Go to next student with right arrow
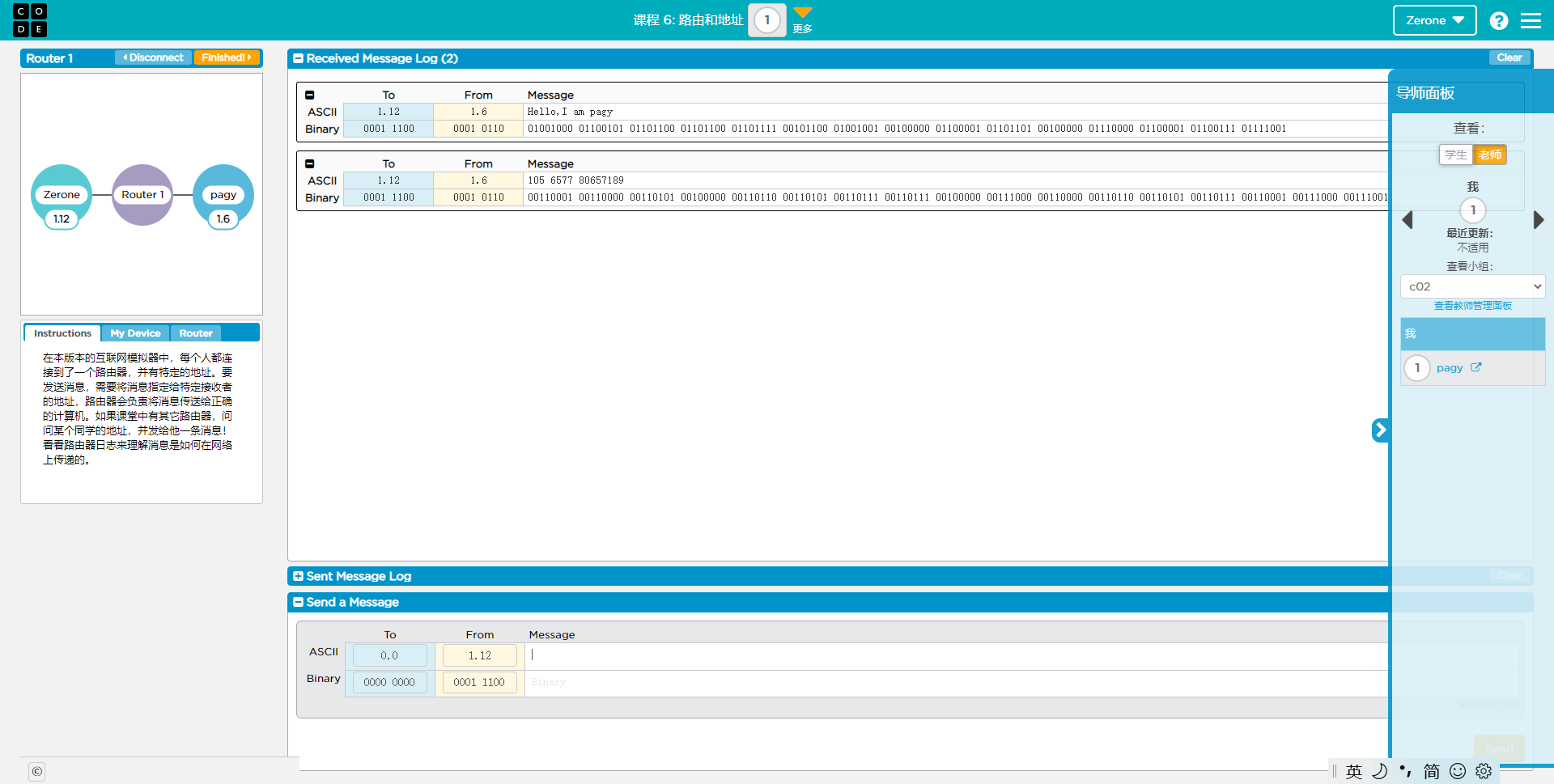 [1539, 220]
